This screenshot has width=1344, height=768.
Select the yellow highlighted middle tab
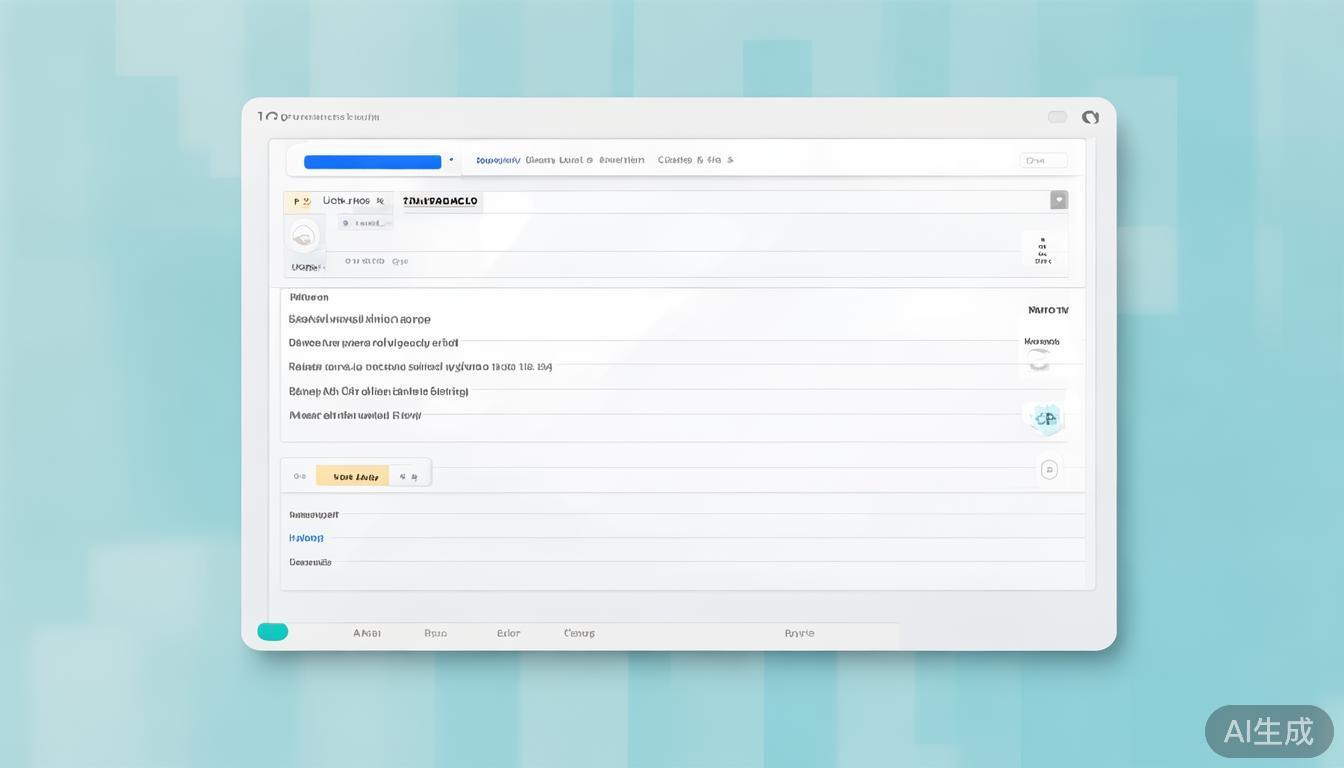[354, 477]
